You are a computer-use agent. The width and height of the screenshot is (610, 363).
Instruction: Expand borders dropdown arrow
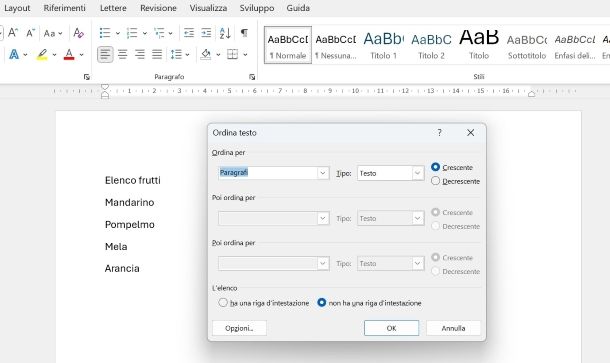tap(245, 55)
